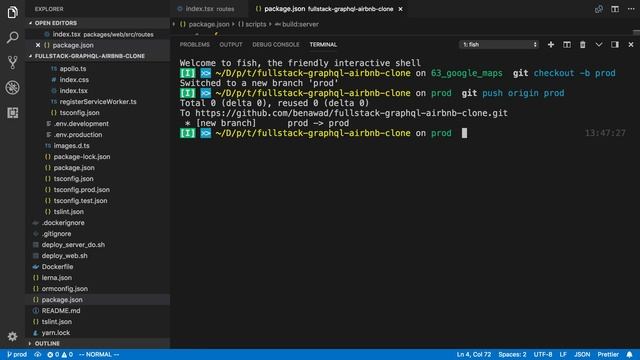Open the Extensions view in activity bar
Viewport: 640px width, 360px height.
pos(12,113)
